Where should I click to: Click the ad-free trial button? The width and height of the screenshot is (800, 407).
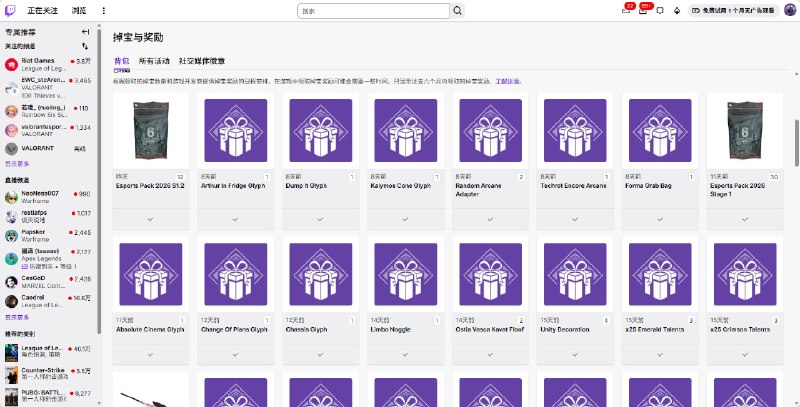734,10
